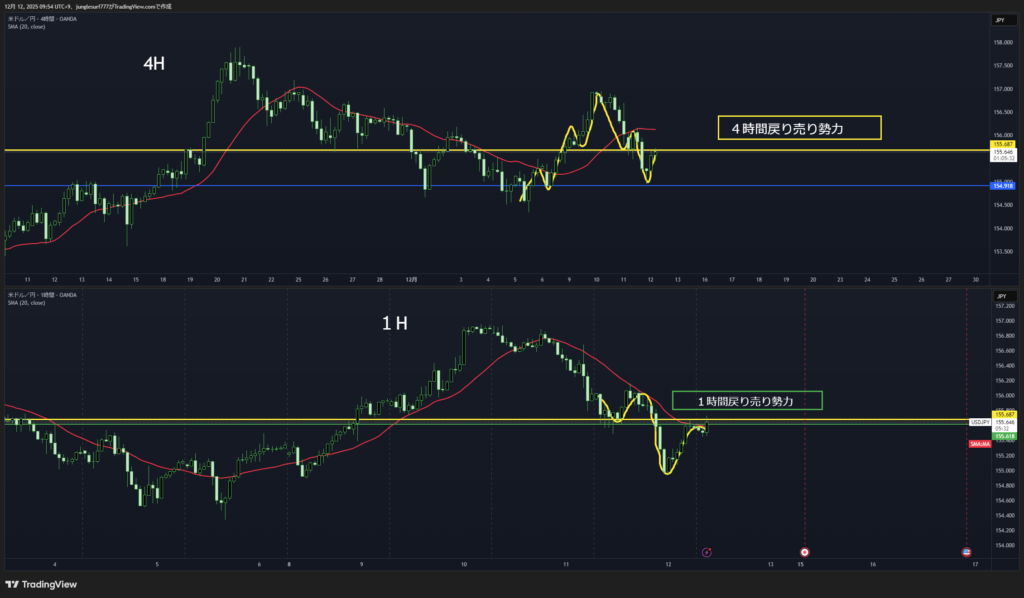Open the Japan flag economic event marker

coord(805,551)
